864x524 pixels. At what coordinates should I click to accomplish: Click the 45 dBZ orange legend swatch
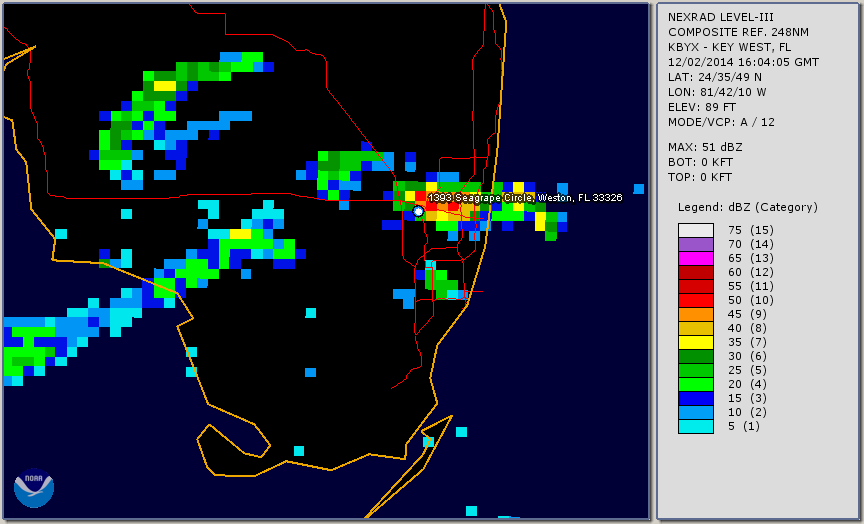pos(696,314)
